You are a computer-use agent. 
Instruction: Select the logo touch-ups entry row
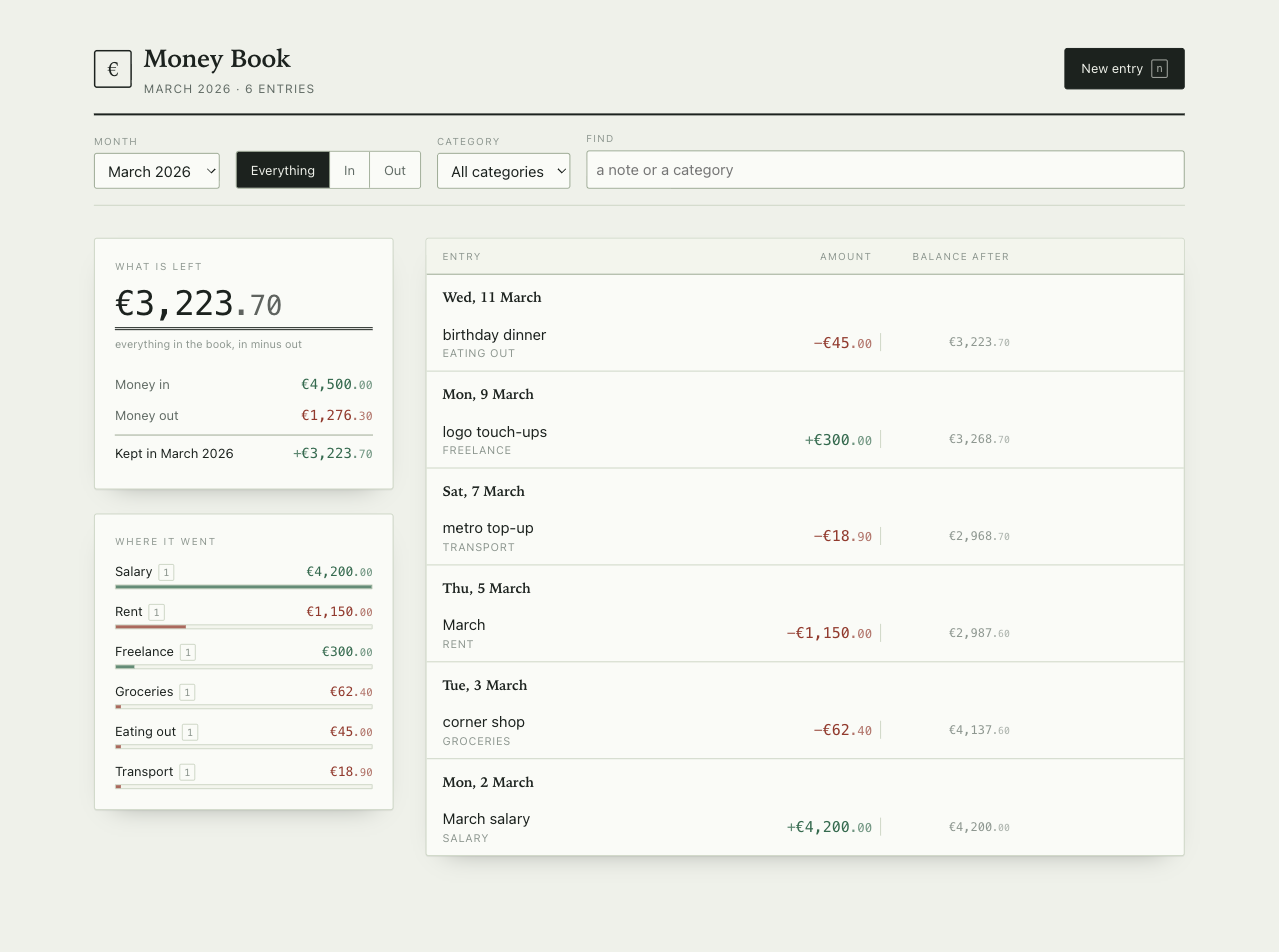[805, 440]
